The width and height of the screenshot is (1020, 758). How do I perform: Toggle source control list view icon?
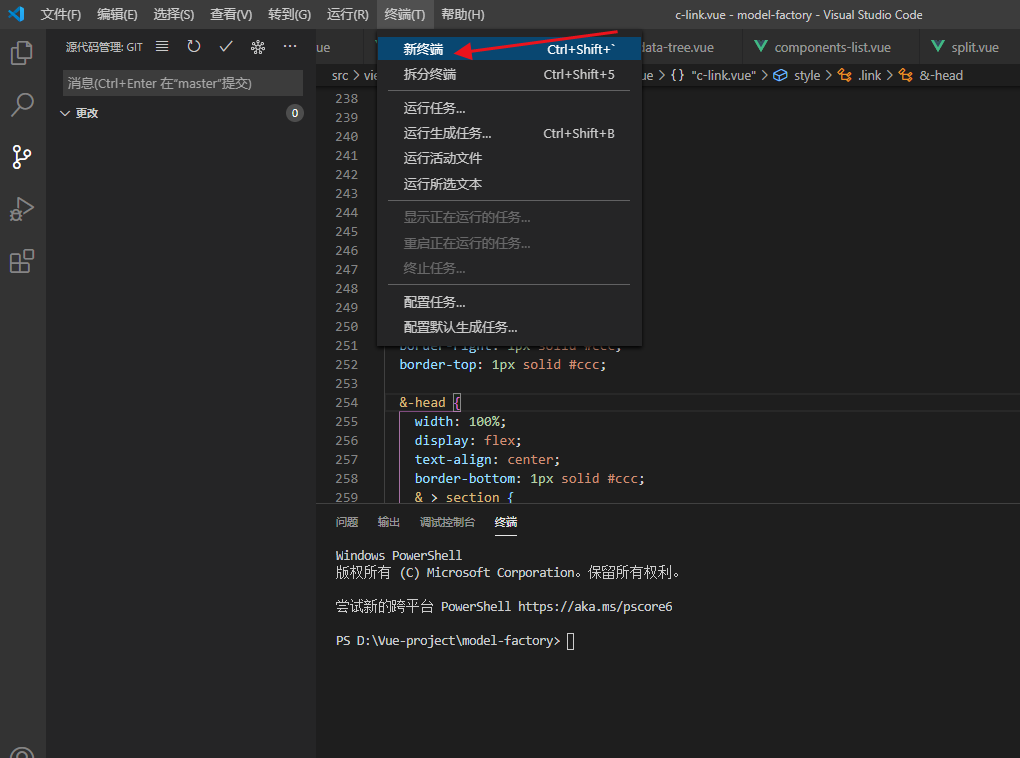162,46
